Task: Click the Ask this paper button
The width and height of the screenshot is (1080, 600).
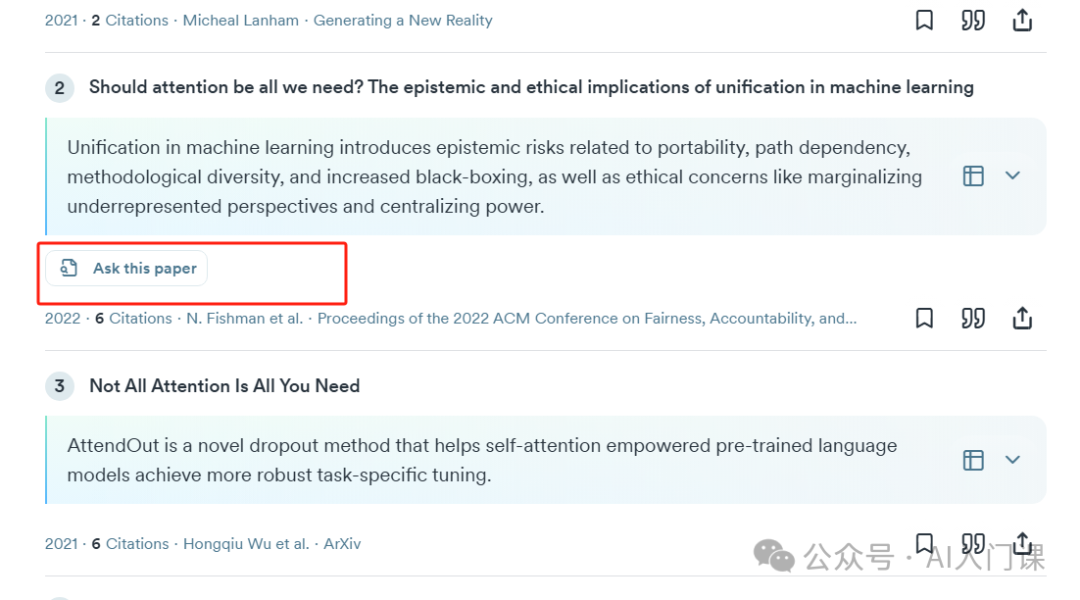Action: 127,268
